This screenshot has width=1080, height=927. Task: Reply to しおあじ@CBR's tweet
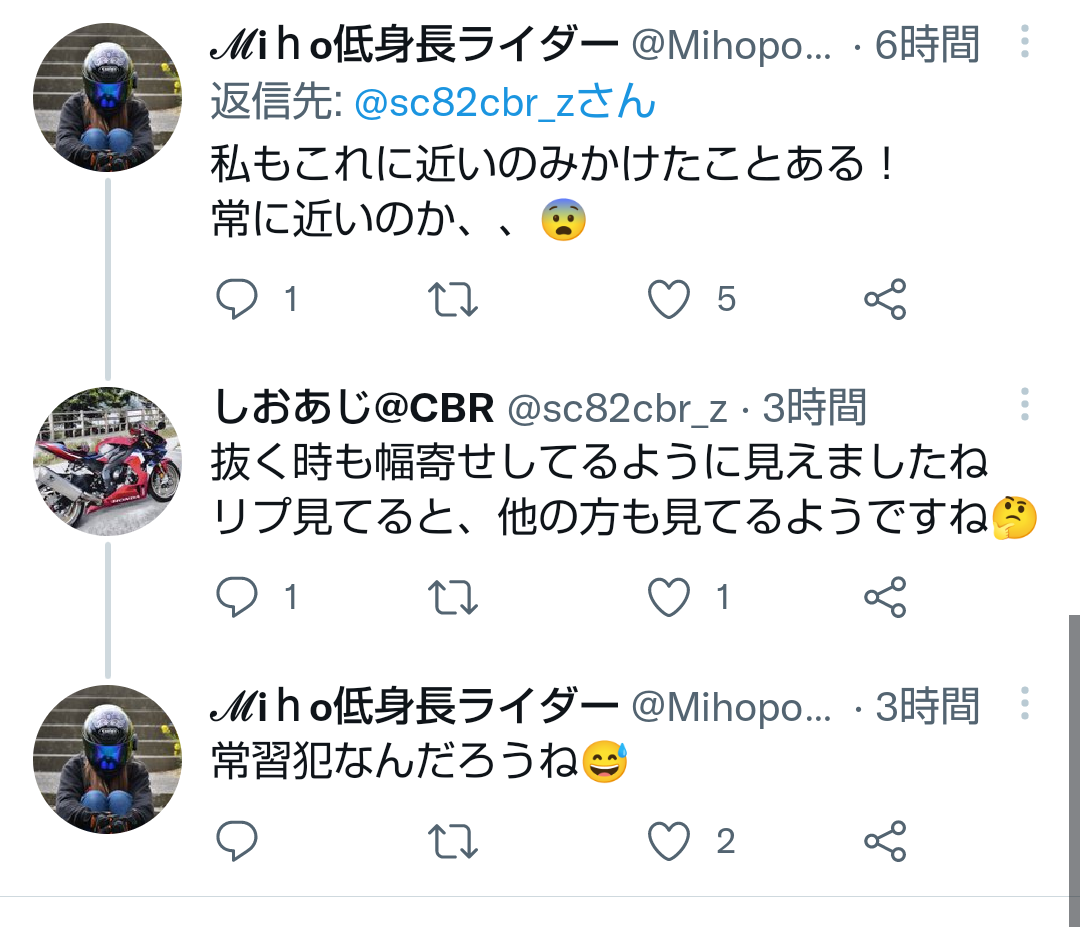(237, 596)
